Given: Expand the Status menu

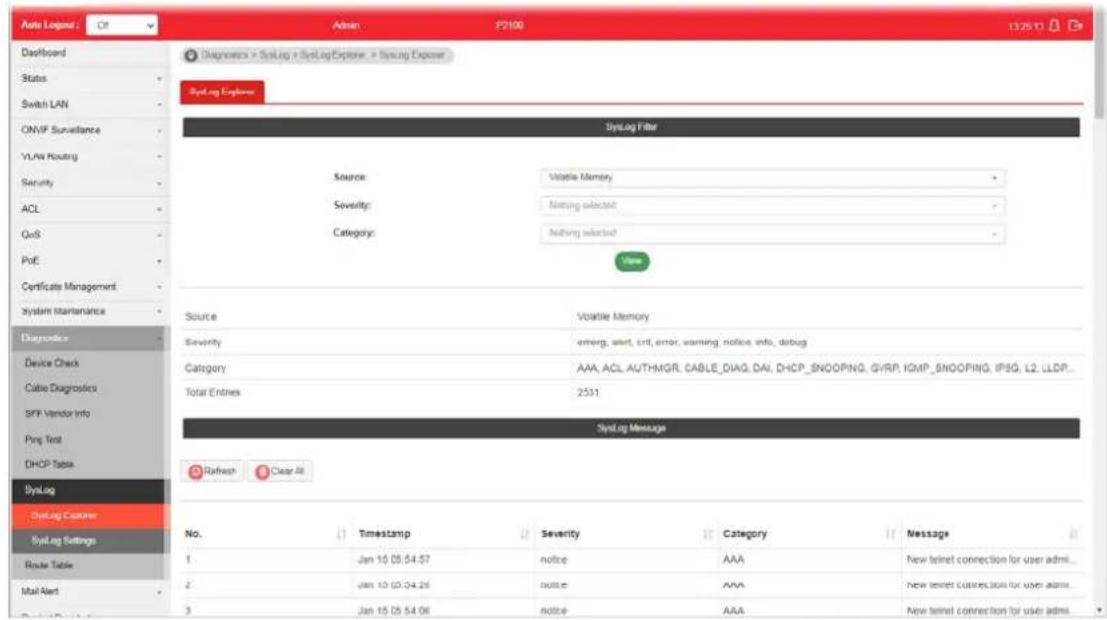Looking at the screenshot, I should (x=90, y=78).
